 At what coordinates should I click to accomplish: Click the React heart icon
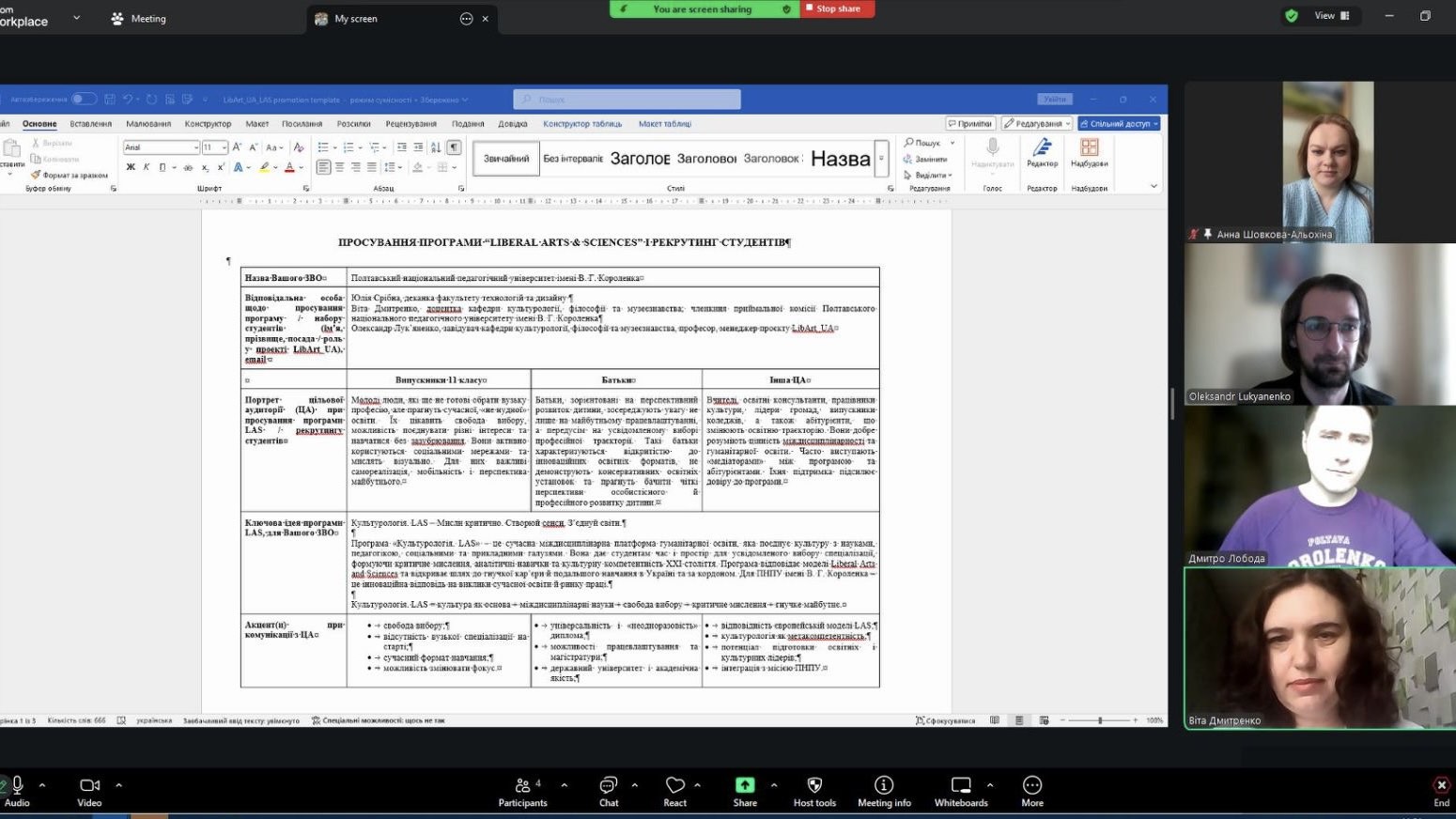[x=674, y=791]
